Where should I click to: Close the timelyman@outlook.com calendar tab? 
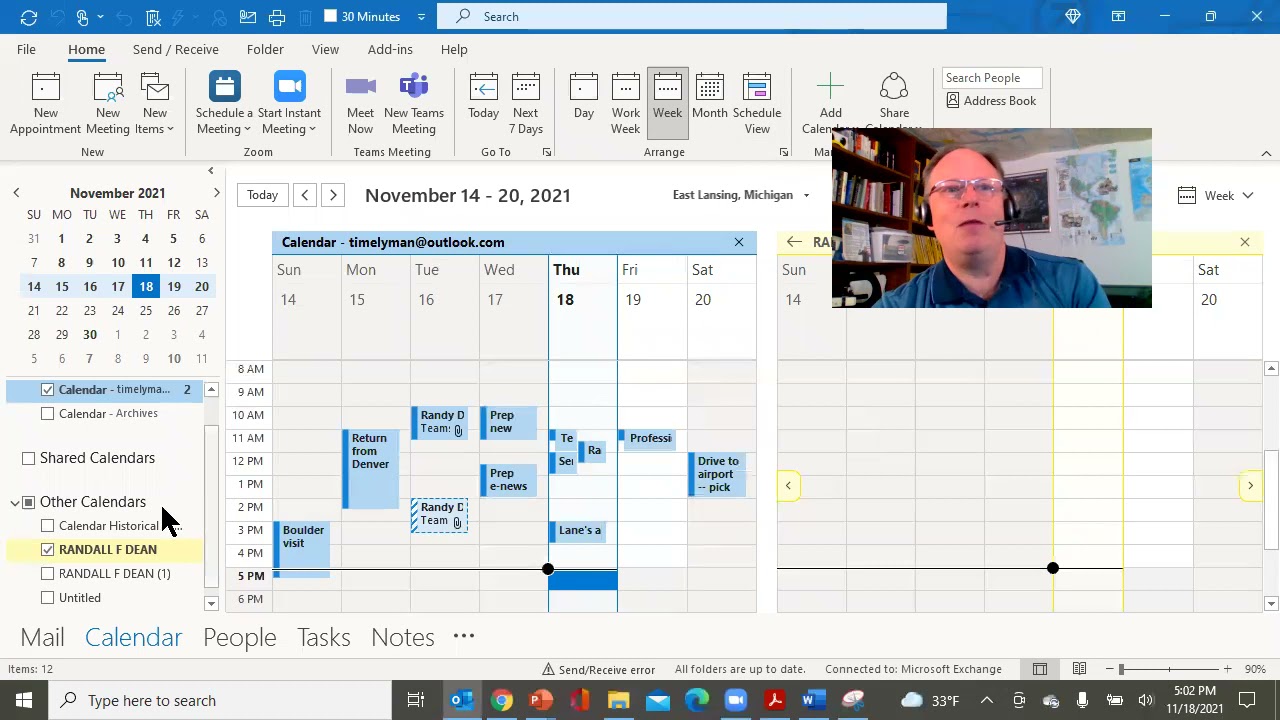tap(739, 242)
